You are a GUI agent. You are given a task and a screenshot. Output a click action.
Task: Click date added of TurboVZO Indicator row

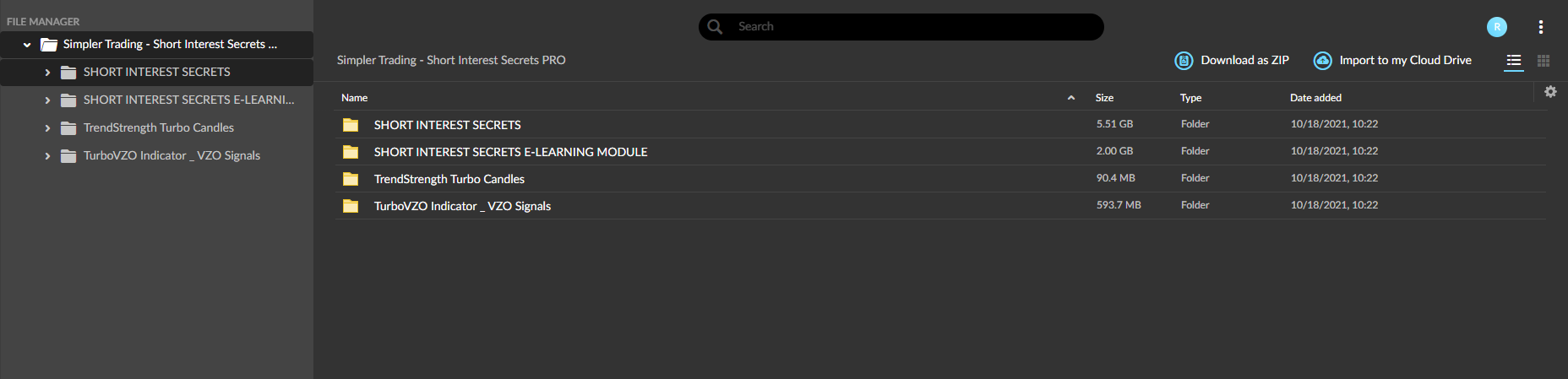(x=1334, y=205)
